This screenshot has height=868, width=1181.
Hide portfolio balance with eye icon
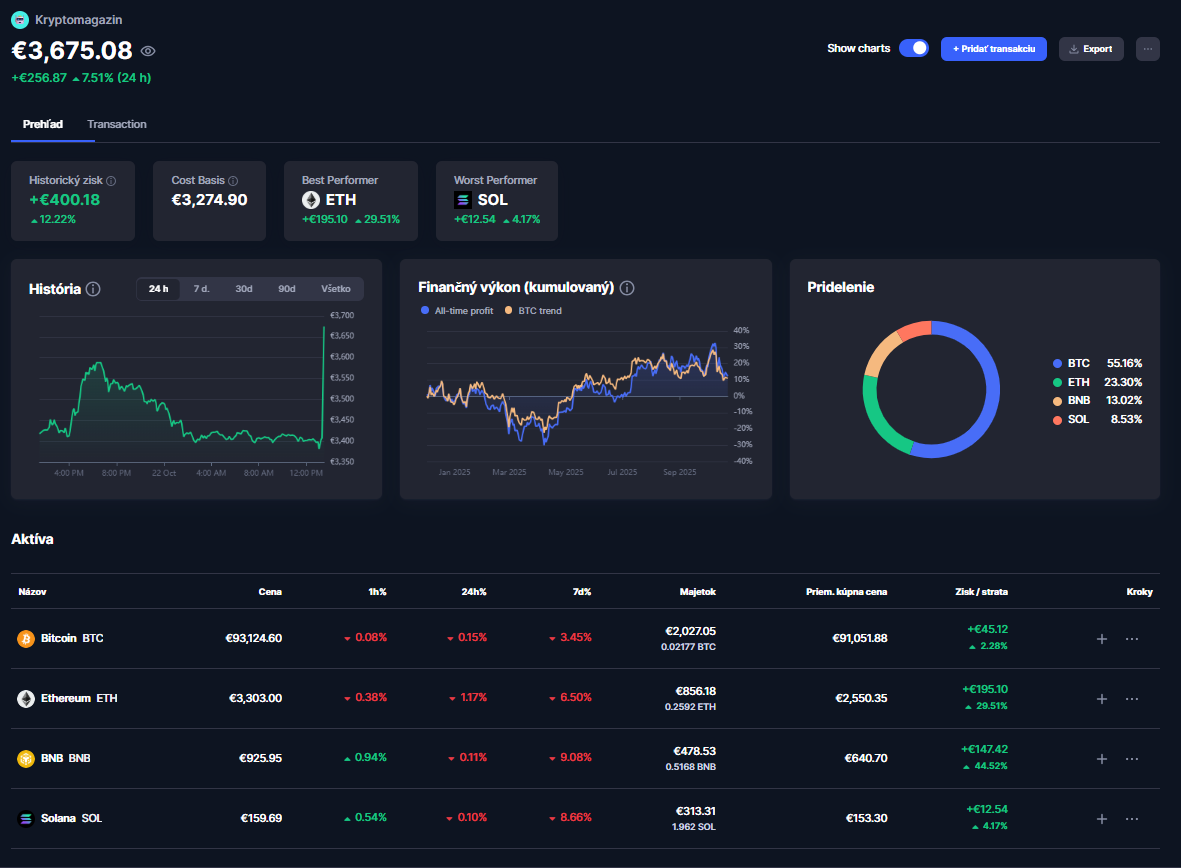pyautogui.click(x=148, y=51)
